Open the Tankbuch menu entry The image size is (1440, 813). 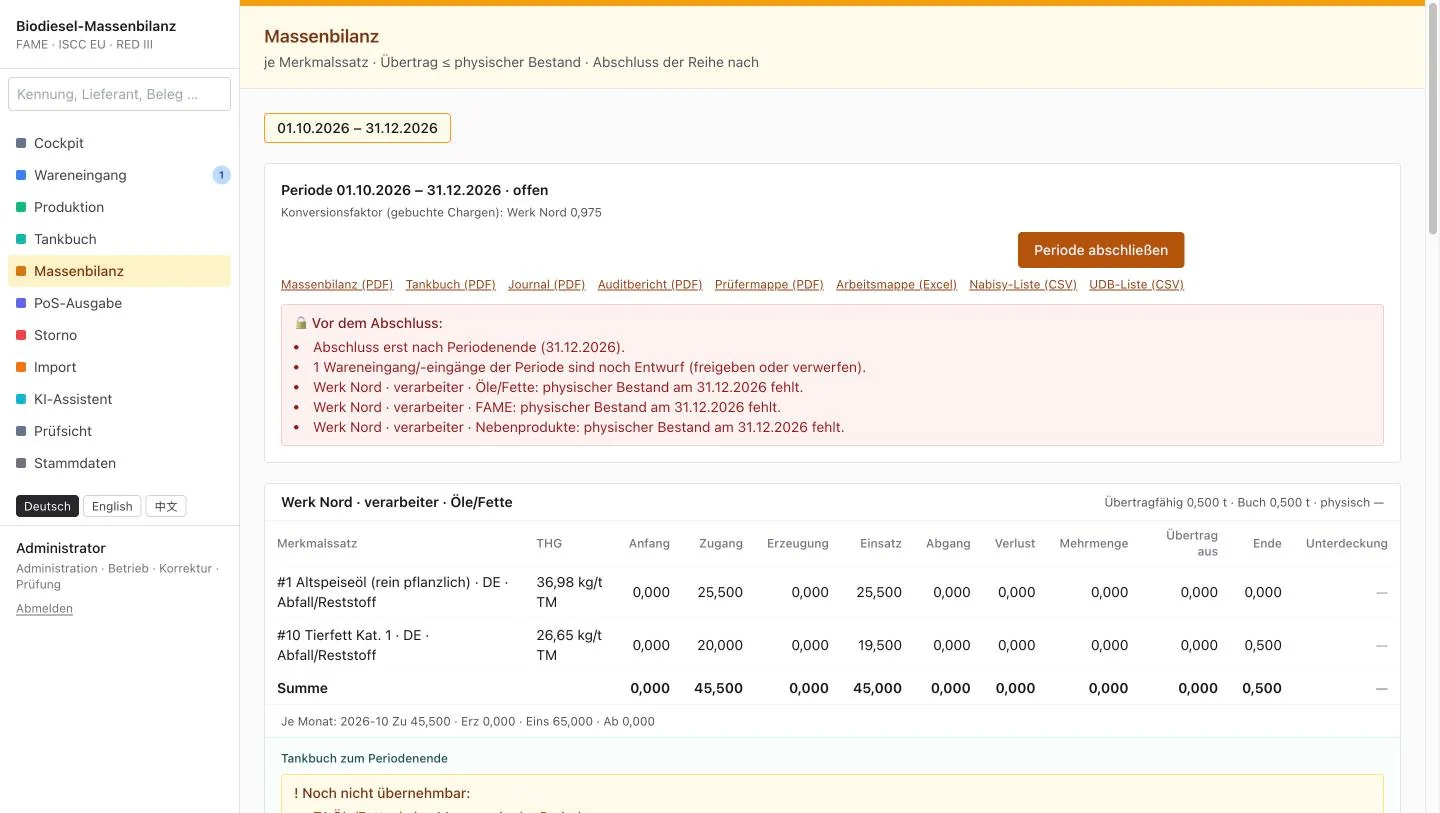coord(119,239)
